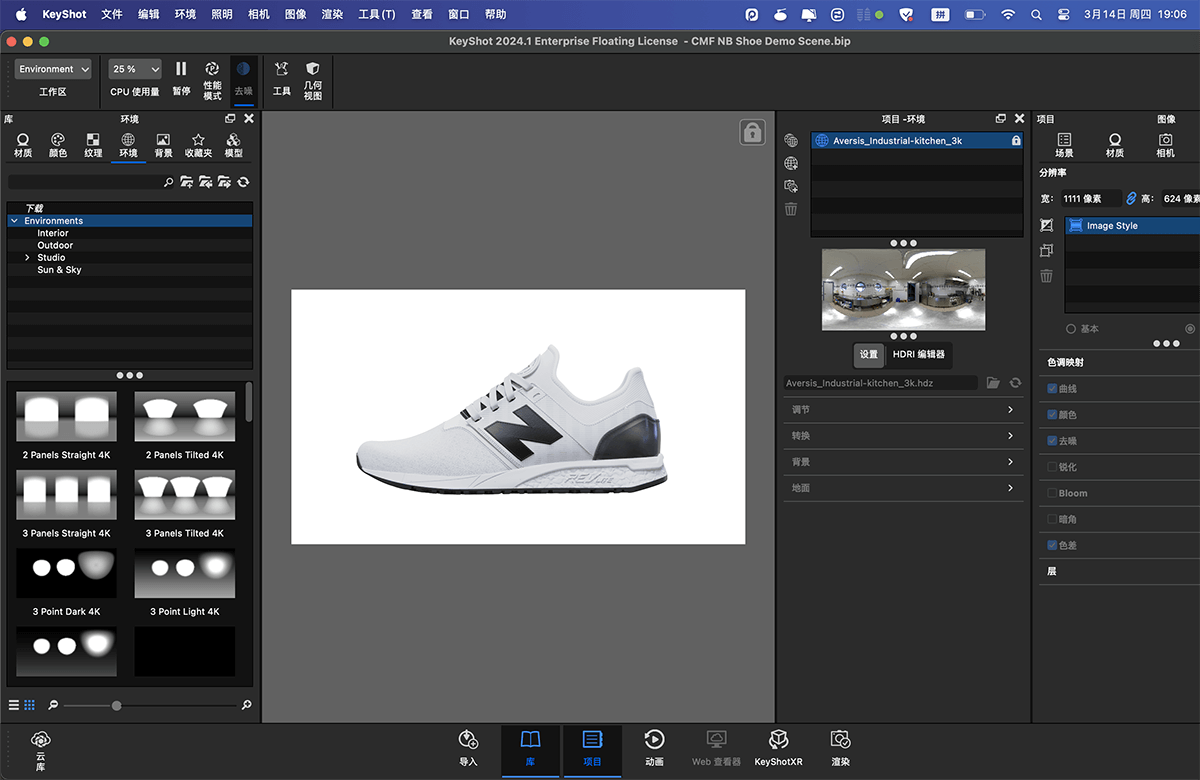Expand the 背景 (background) section
Image resolution: width=1200 pixels, height=780 pixels.
[x=903, y=462]
